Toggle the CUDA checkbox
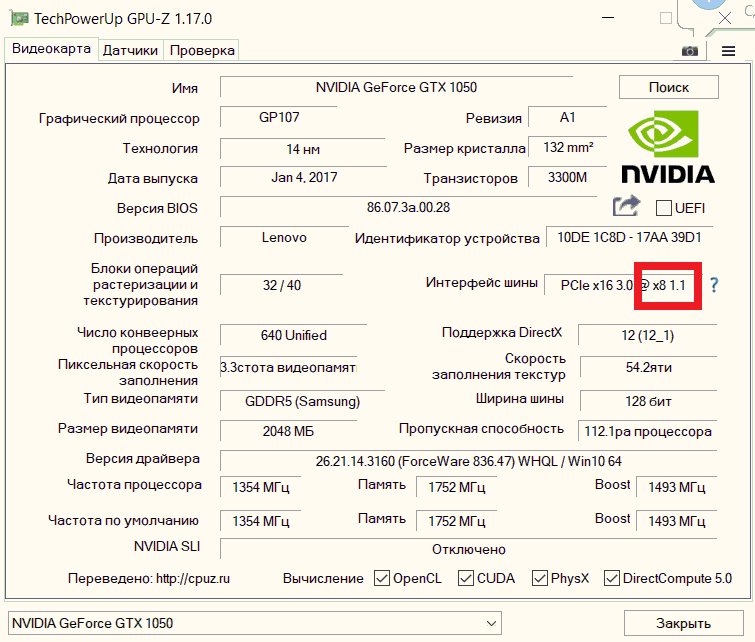Screen dimensions: 755x642 [466, 578]
